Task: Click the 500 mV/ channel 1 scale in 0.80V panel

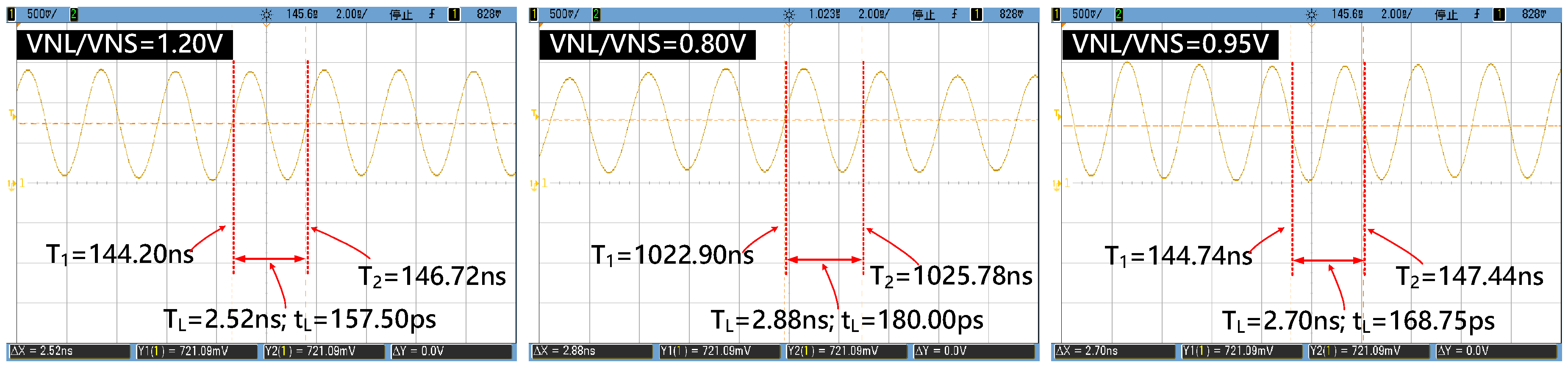Action: click(563, 14)
